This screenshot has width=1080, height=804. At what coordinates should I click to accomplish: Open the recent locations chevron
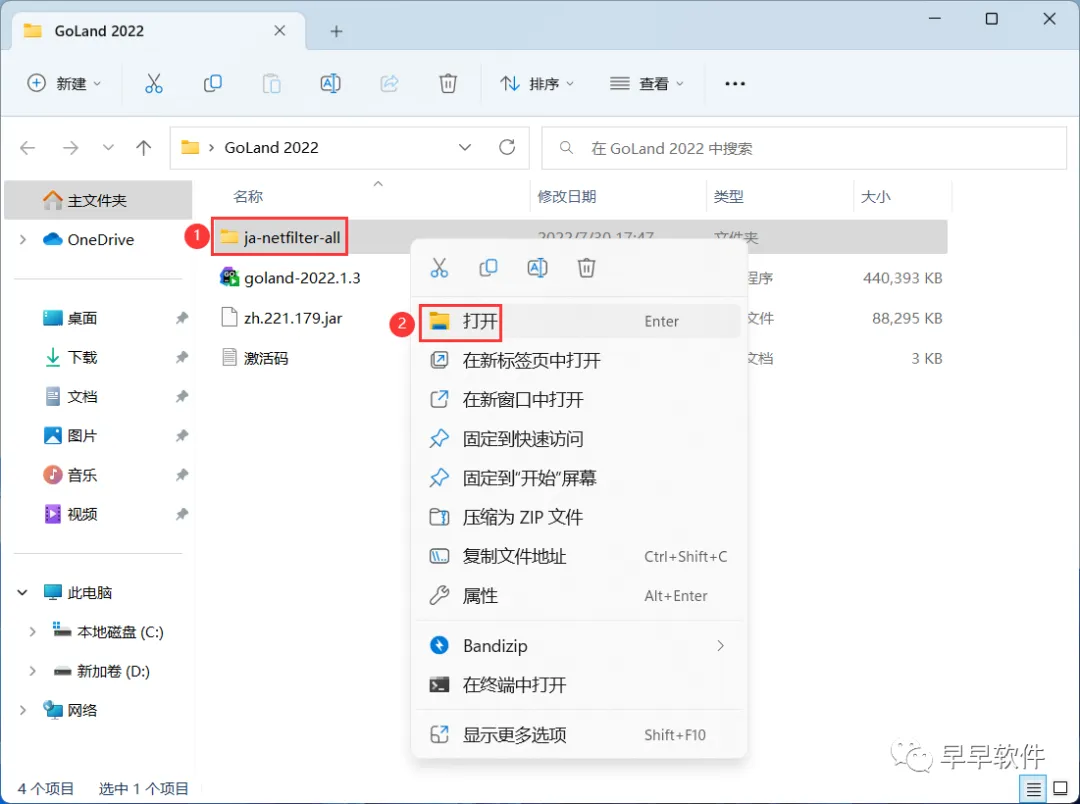click(x=108, y=147)
